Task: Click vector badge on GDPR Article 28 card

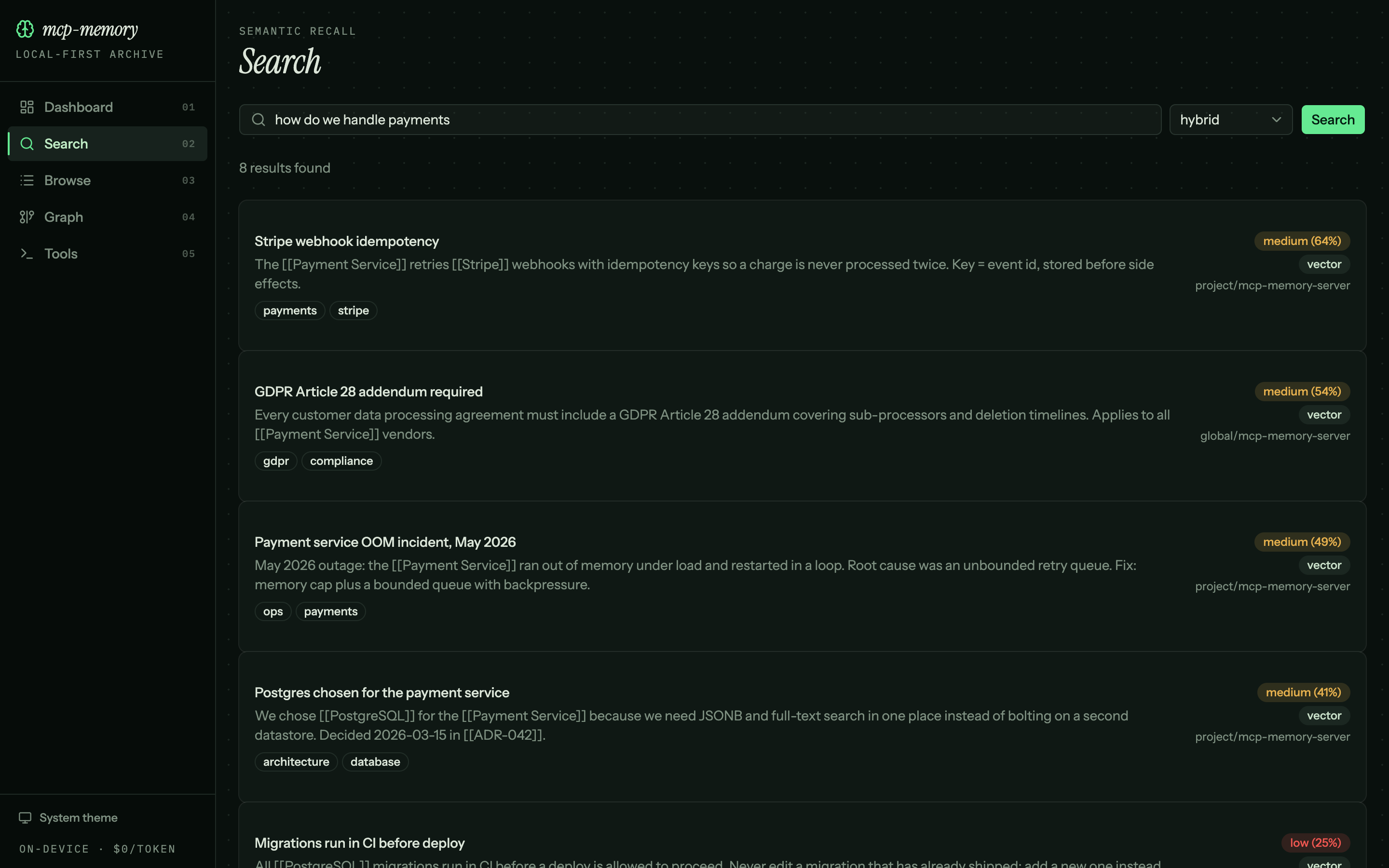Action: [x=1324, y=415]
